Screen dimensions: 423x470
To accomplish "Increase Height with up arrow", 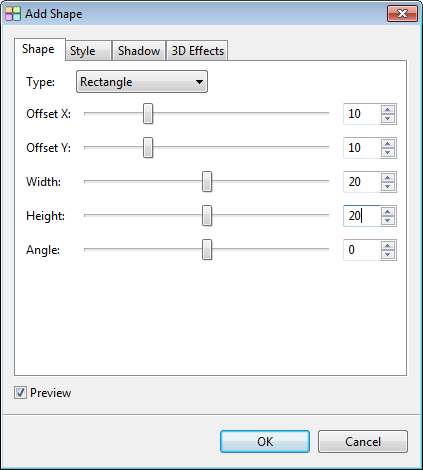I will coord(388,212).
